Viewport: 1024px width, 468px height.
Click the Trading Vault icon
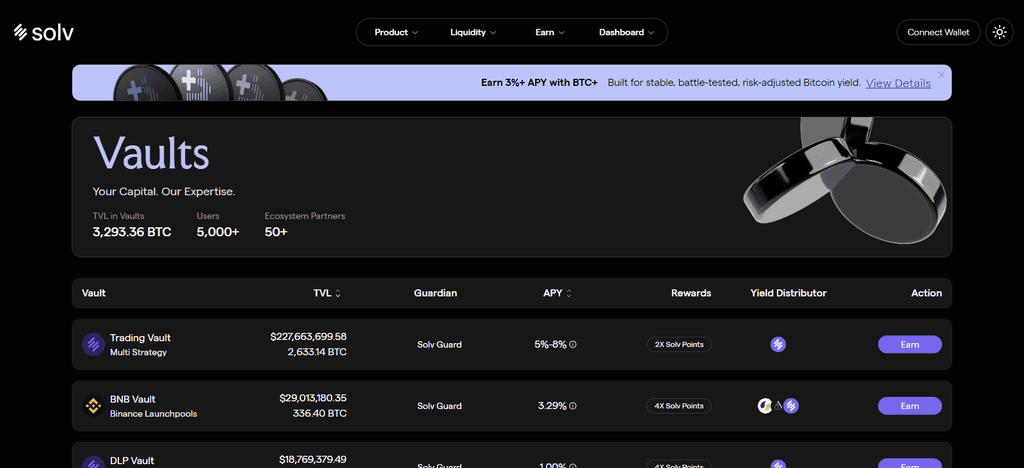(93, 344)
